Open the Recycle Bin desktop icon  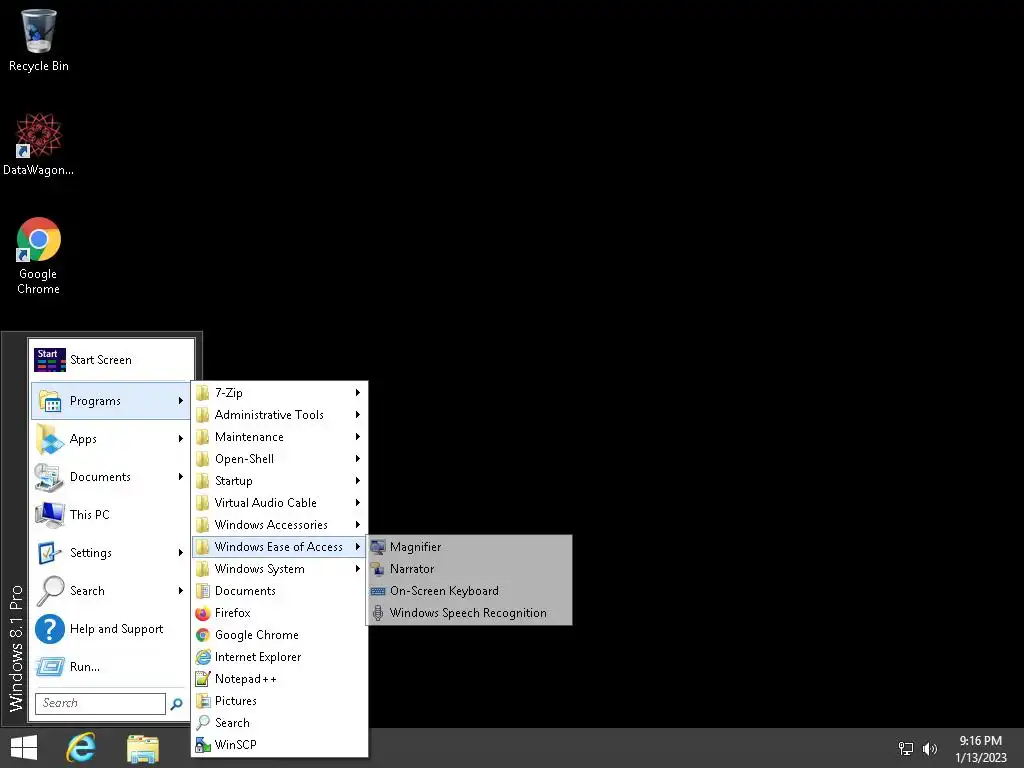39,40
